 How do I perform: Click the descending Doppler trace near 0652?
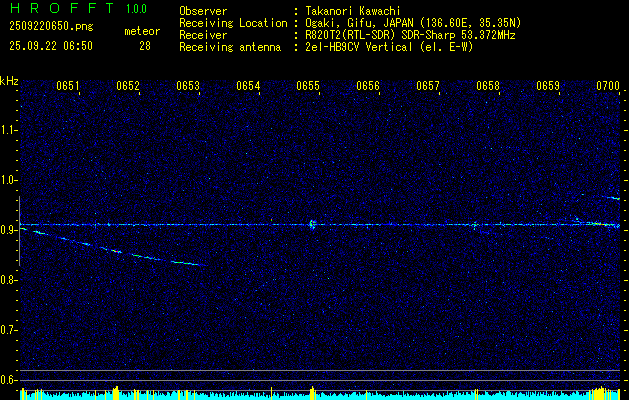click(x=114, y=247)
